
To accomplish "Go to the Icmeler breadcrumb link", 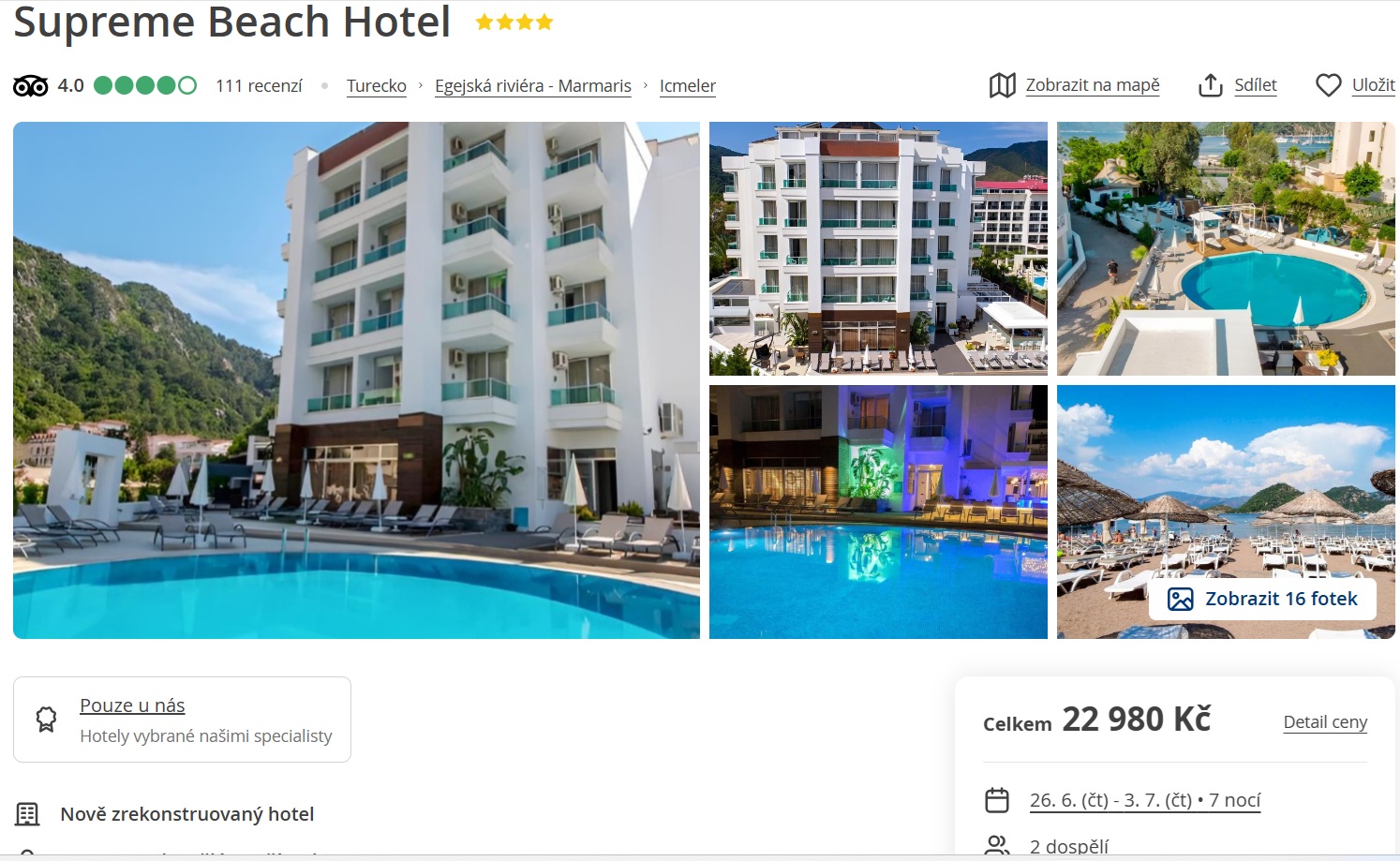I will click(688, 86).
